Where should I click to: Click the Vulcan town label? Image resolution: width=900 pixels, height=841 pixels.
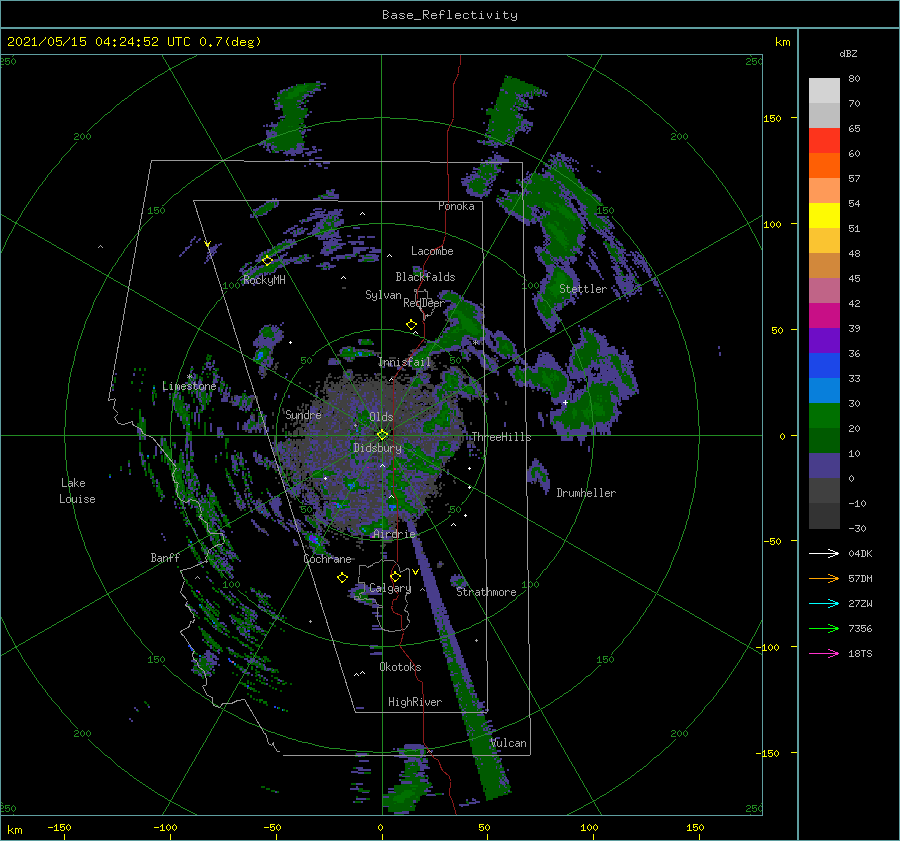[x=509, y=743]
